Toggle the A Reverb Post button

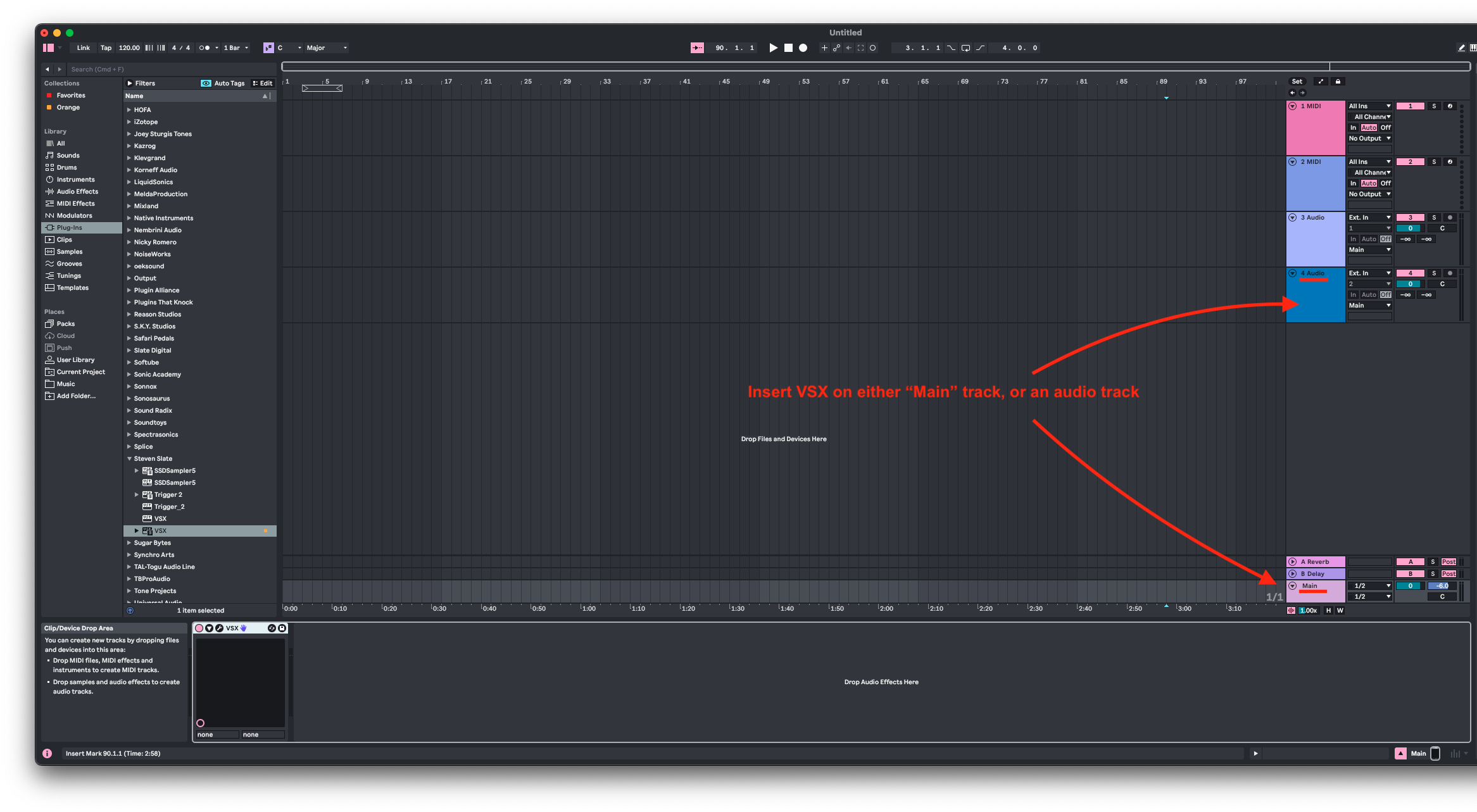[x=1449, y=562]
